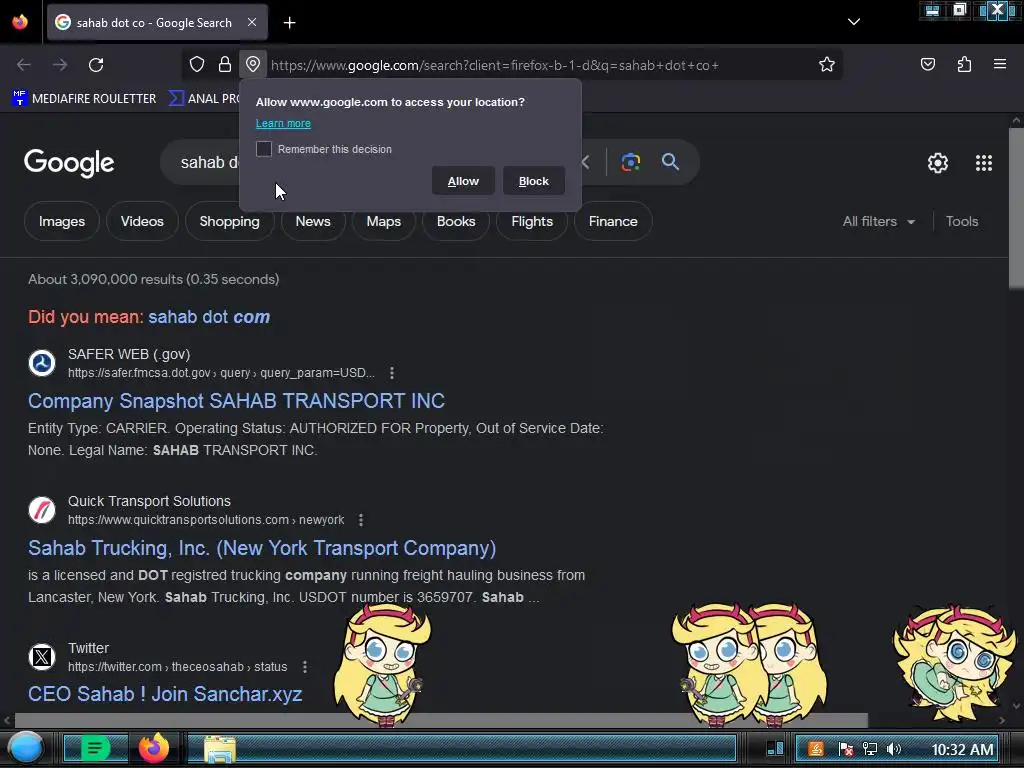Image resolution: width=1024 pixels, height=768 pixels.
Task: Switch to Flights results
Action: pyautogui.click(x=532, y=221)
